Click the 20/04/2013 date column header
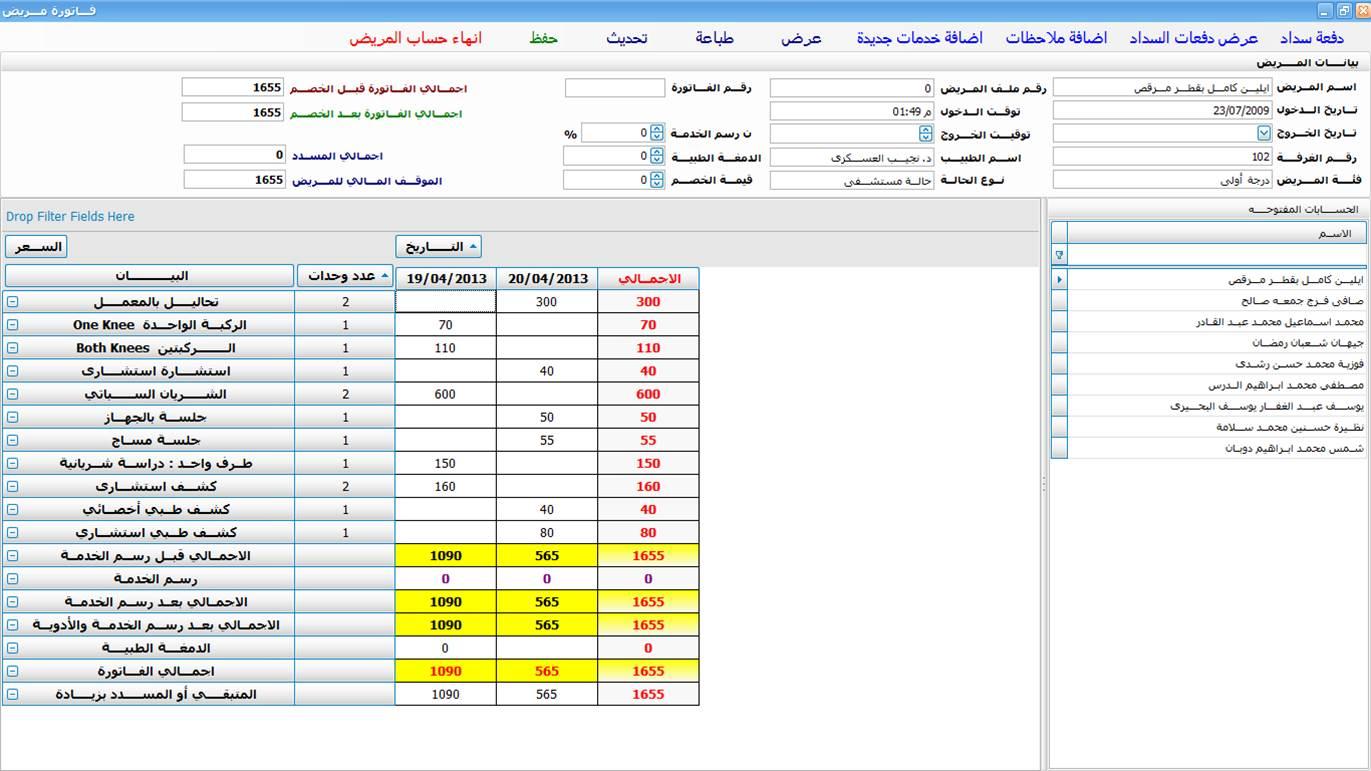This screenshot has width=1371, height=771. click(x=547, y=279)
